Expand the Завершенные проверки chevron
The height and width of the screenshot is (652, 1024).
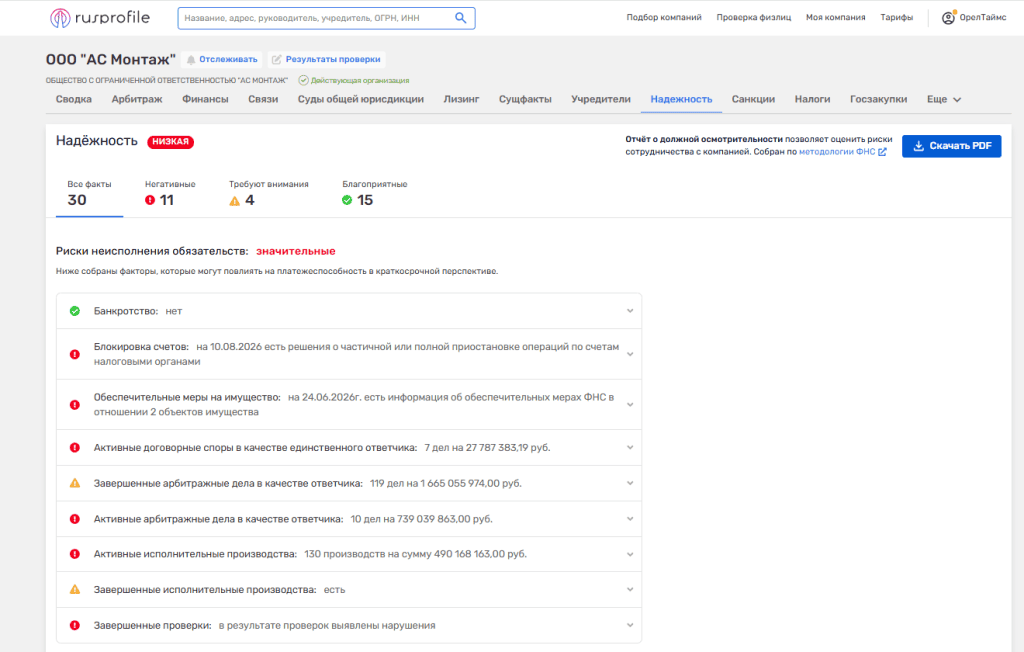[x=630, y=625]
